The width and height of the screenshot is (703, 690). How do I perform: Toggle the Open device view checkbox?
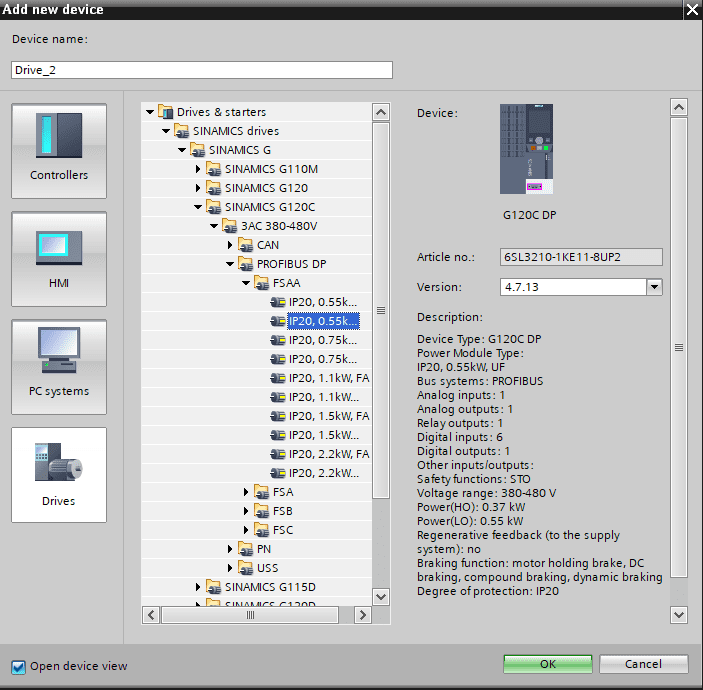pyautogui.click(x=18, y=667)
